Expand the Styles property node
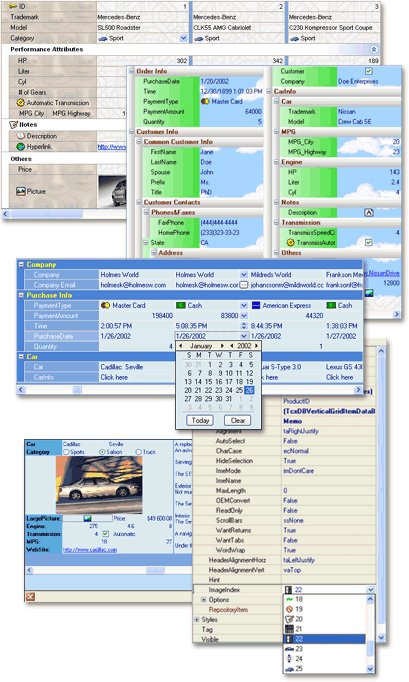This screenshot has width=409, height=682. 197,619
